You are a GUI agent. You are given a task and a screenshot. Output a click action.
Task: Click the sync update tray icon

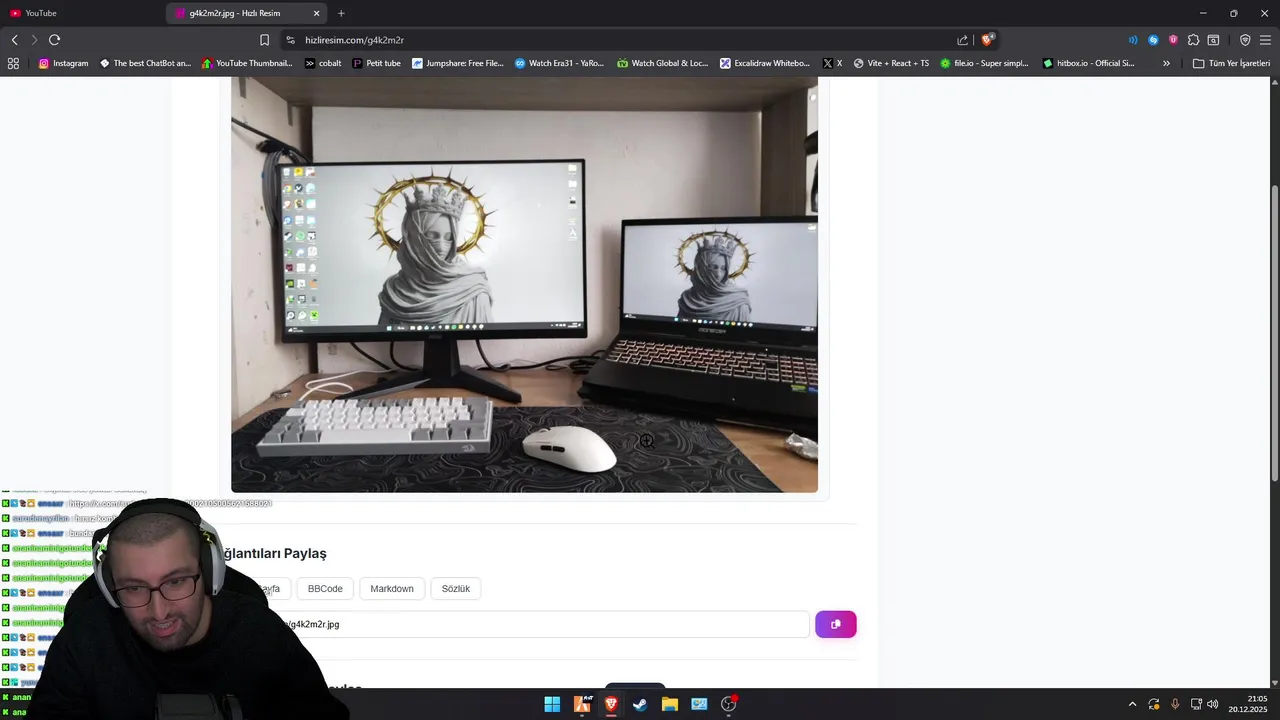point(1154,704)
